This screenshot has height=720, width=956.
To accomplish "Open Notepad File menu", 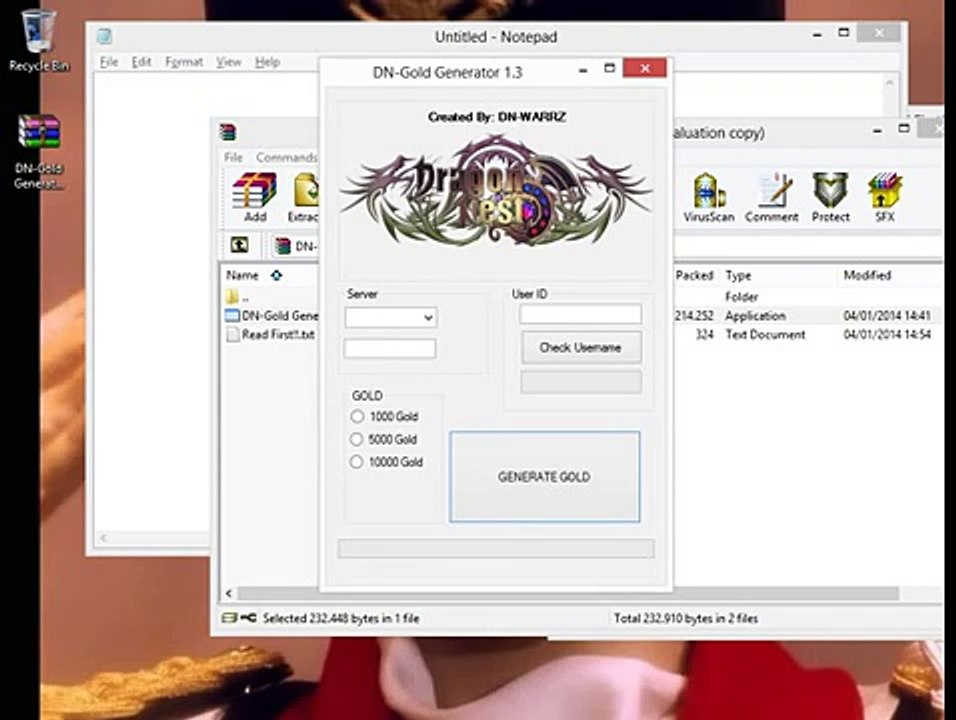I will pos(109,62).
